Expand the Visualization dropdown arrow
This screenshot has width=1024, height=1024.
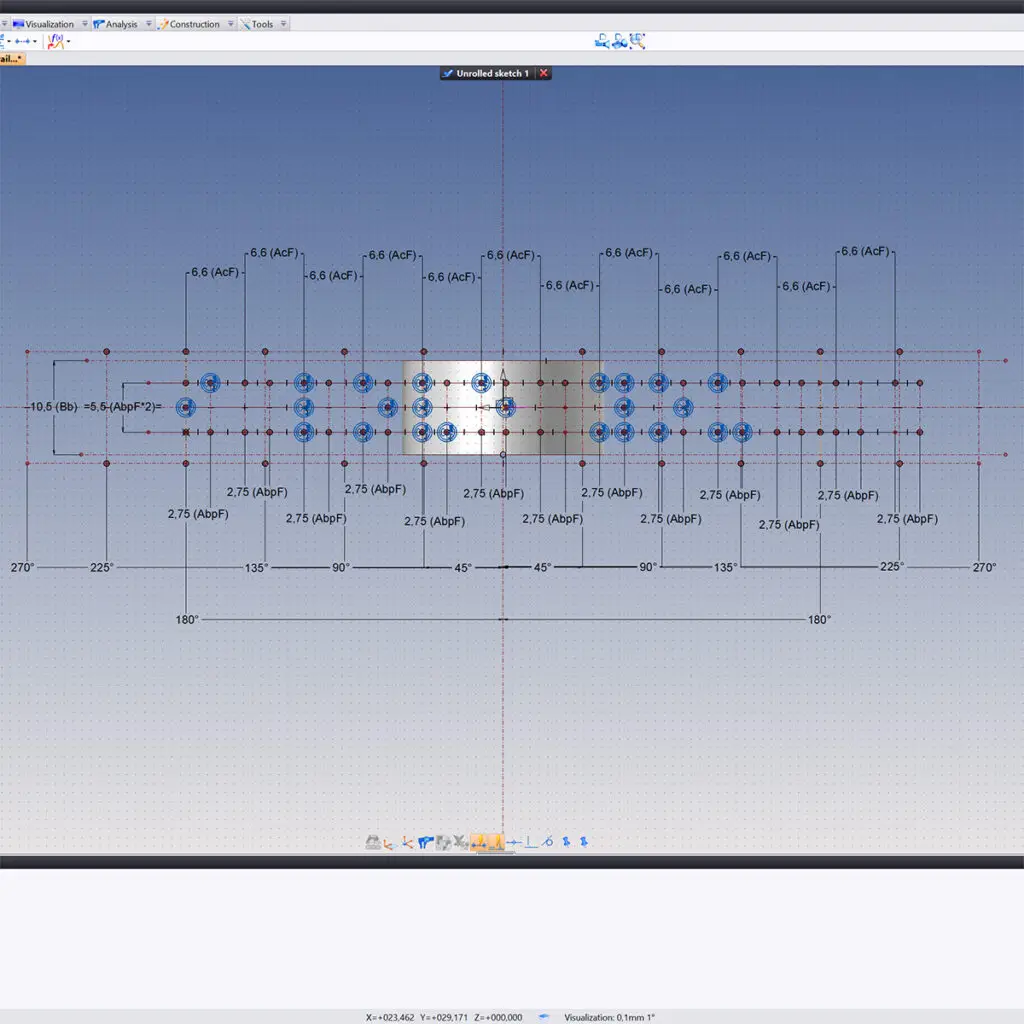coord(84,24)
